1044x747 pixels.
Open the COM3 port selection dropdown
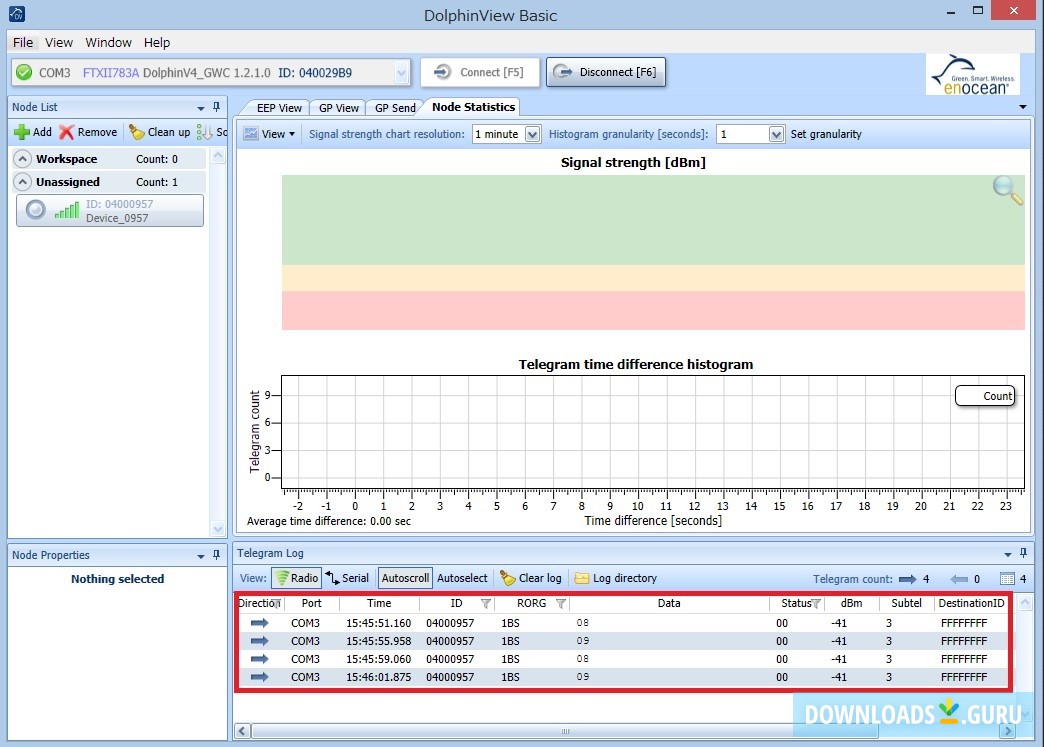(401, 72)
